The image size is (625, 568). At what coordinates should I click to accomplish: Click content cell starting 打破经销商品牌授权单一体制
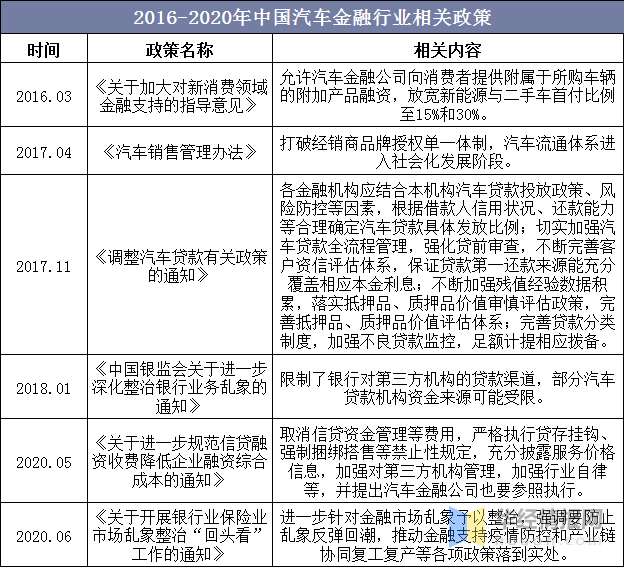[x=448, y=152]
